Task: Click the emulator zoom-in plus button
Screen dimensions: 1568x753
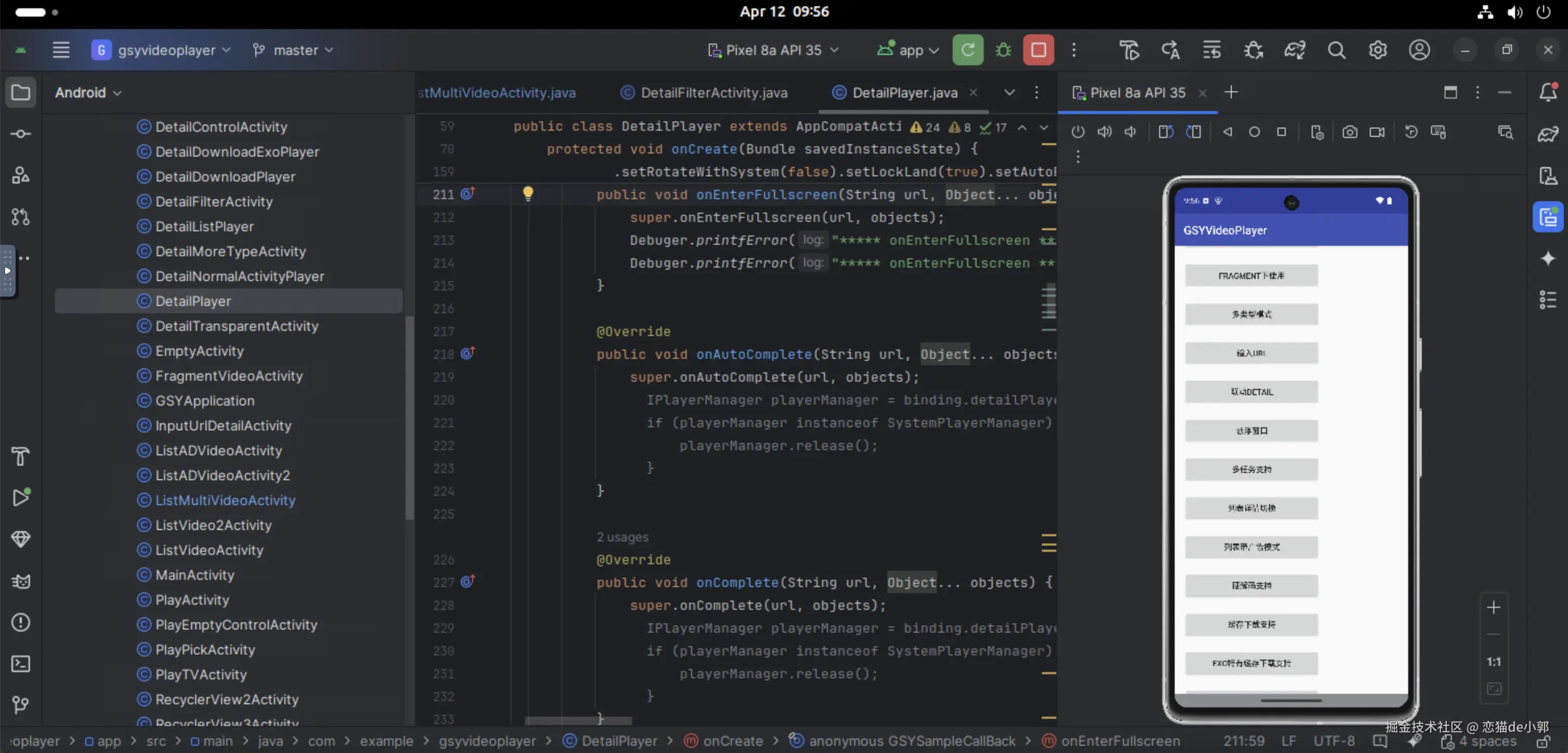Action: [1493, 607]
